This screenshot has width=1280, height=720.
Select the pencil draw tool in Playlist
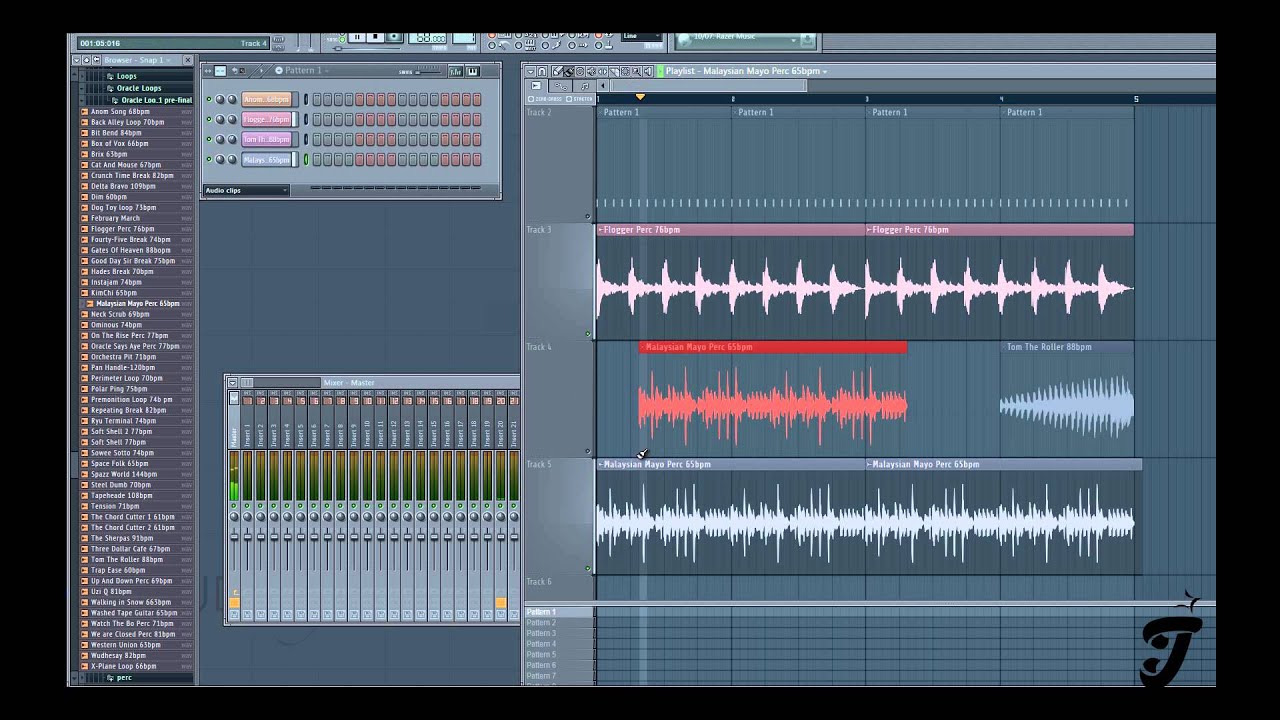pyautogui.click(x=557, y=71)
